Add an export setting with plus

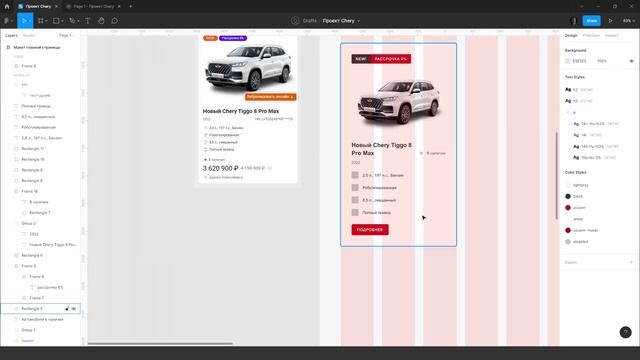631,262
